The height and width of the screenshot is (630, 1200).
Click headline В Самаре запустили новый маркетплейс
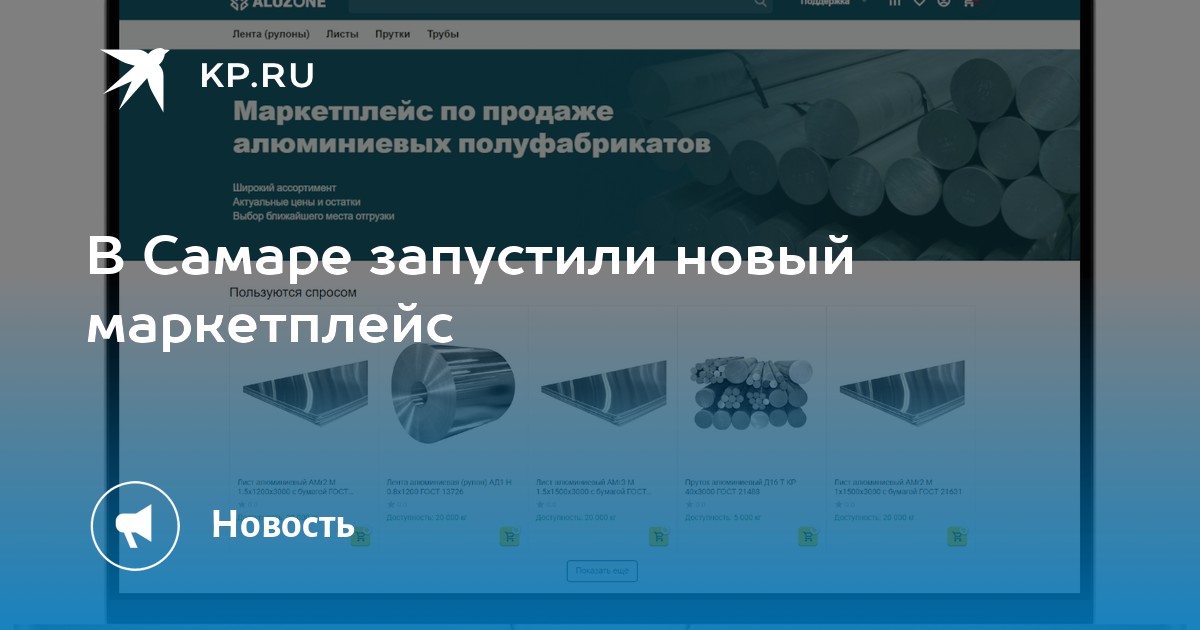(470, 289)
